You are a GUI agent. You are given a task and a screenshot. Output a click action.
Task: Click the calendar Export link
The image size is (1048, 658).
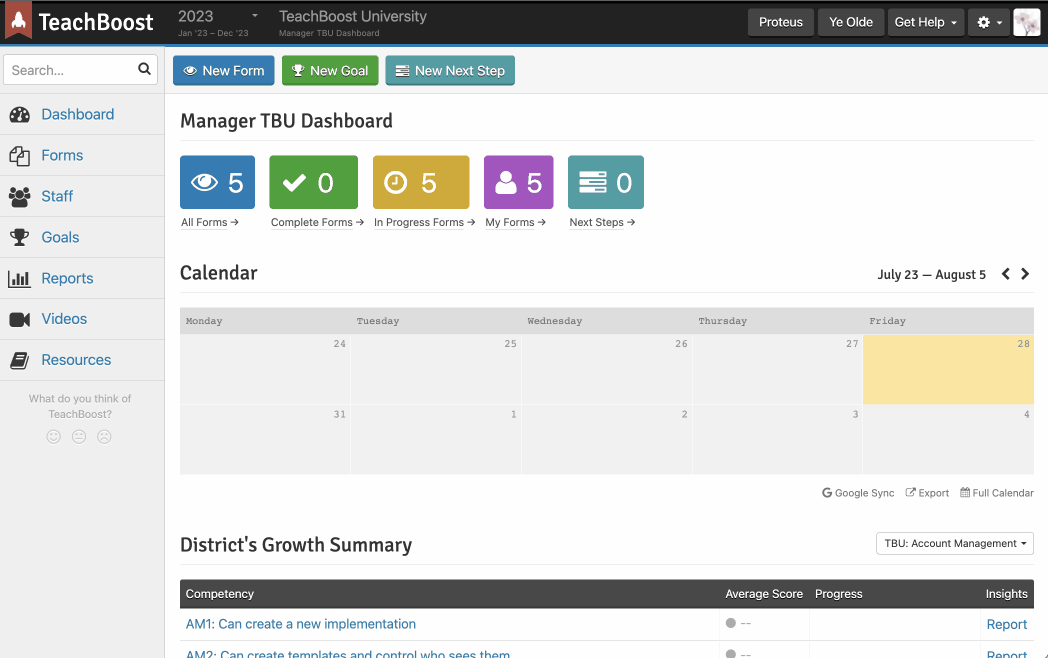[x=927, y=493]
